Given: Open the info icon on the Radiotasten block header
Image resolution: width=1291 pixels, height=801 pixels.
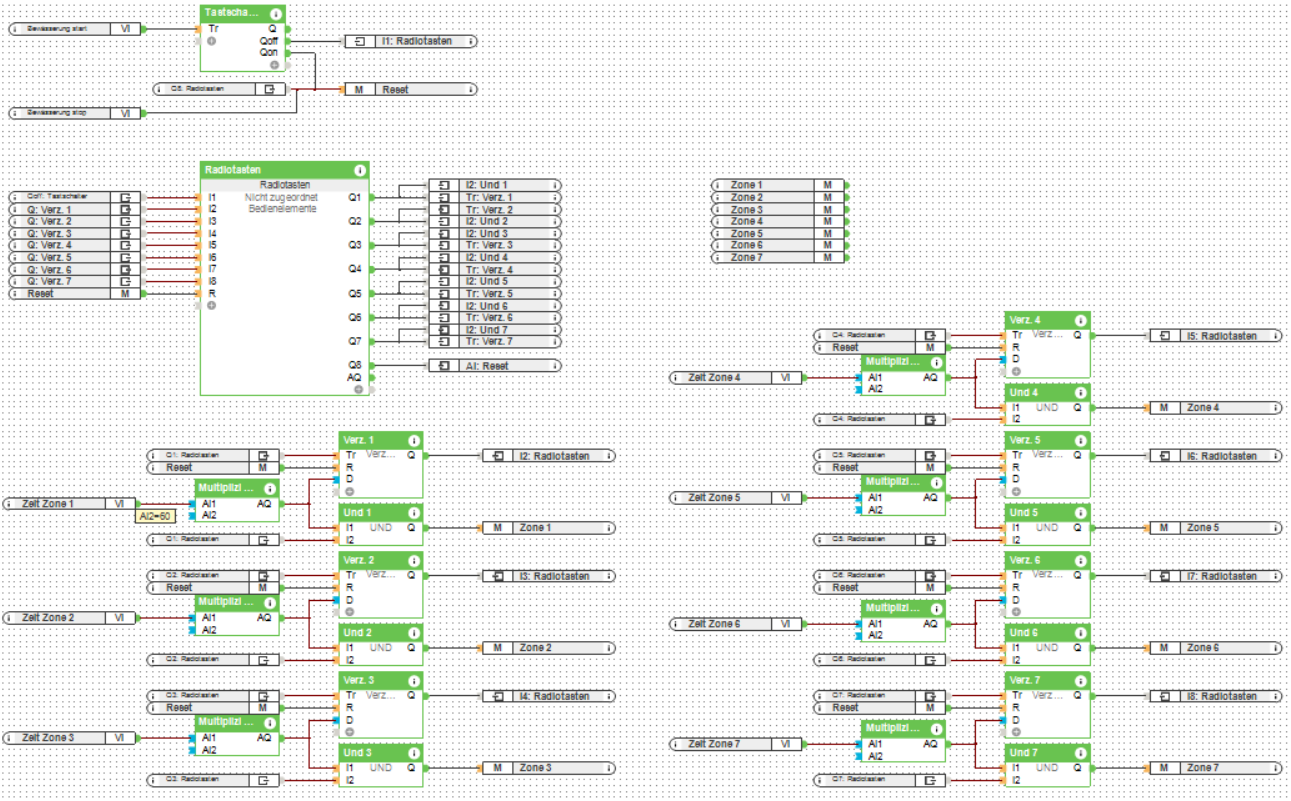Looking at the screenshot, I should [x=359, y=171].
